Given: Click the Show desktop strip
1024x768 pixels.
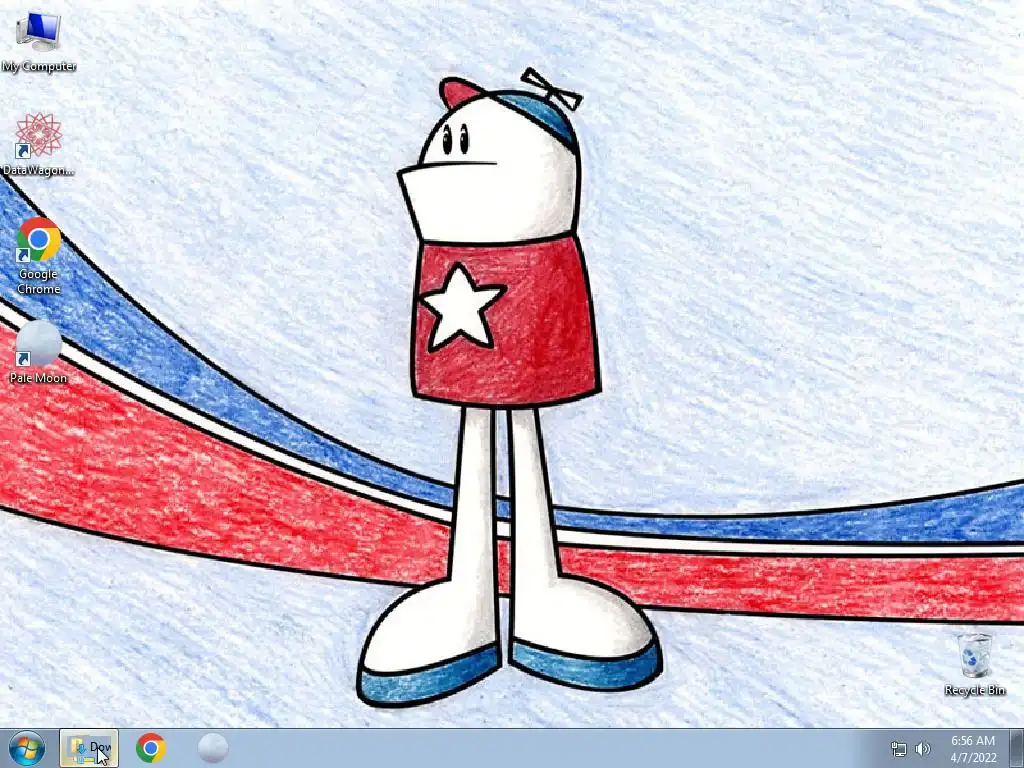Looking at the screenshot, I should (1018, 748).
